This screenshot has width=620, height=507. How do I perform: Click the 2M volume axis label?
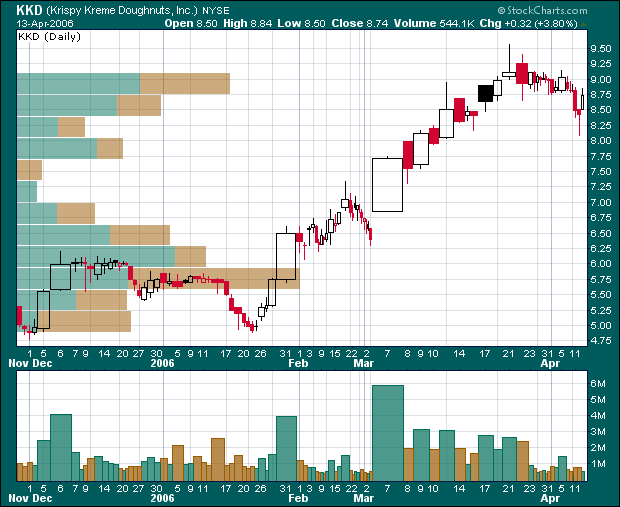[598, 448]
